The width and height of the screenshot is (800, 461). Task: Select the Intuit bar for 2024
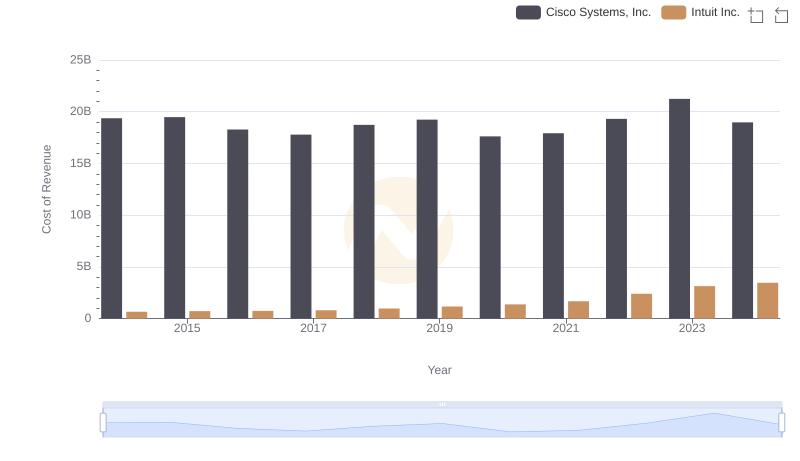coord(767,300)
